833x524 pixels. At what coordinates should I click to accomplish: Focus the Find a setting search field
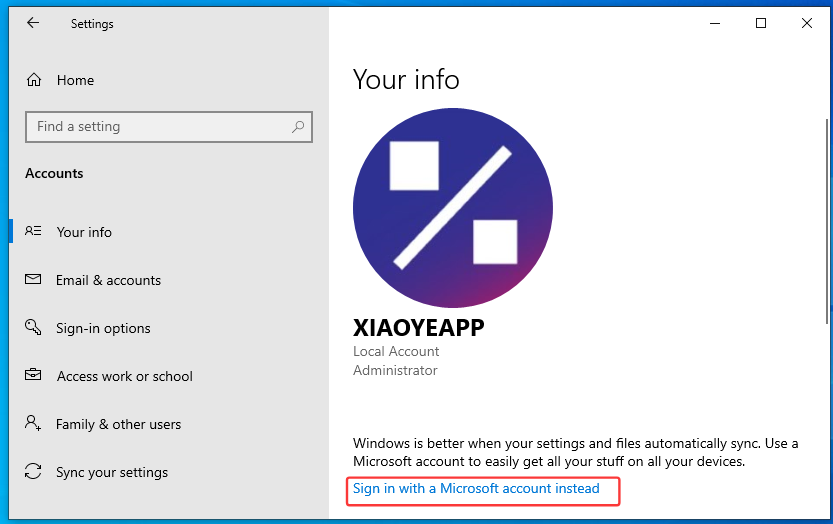[x=160, y=127]
